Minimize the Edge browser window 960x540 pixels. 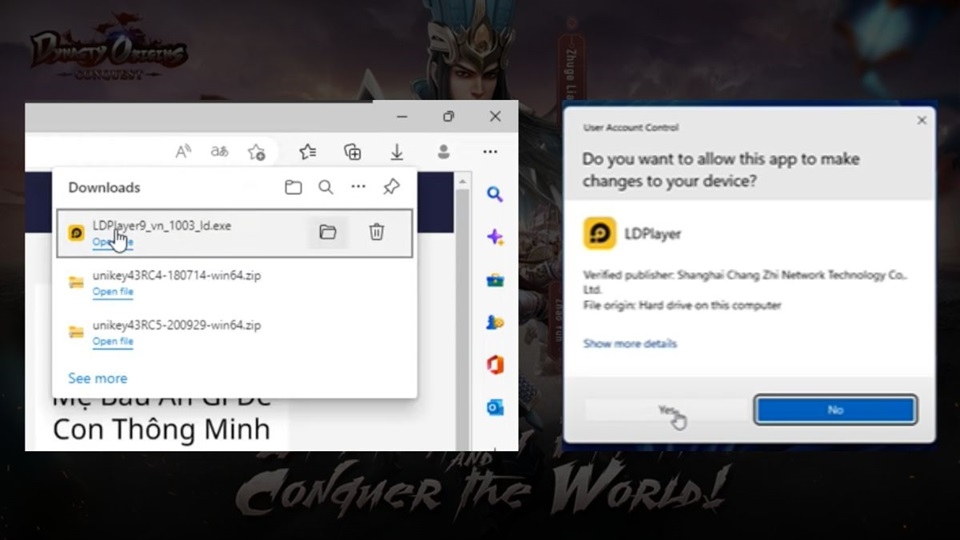[x=402, y=116]
